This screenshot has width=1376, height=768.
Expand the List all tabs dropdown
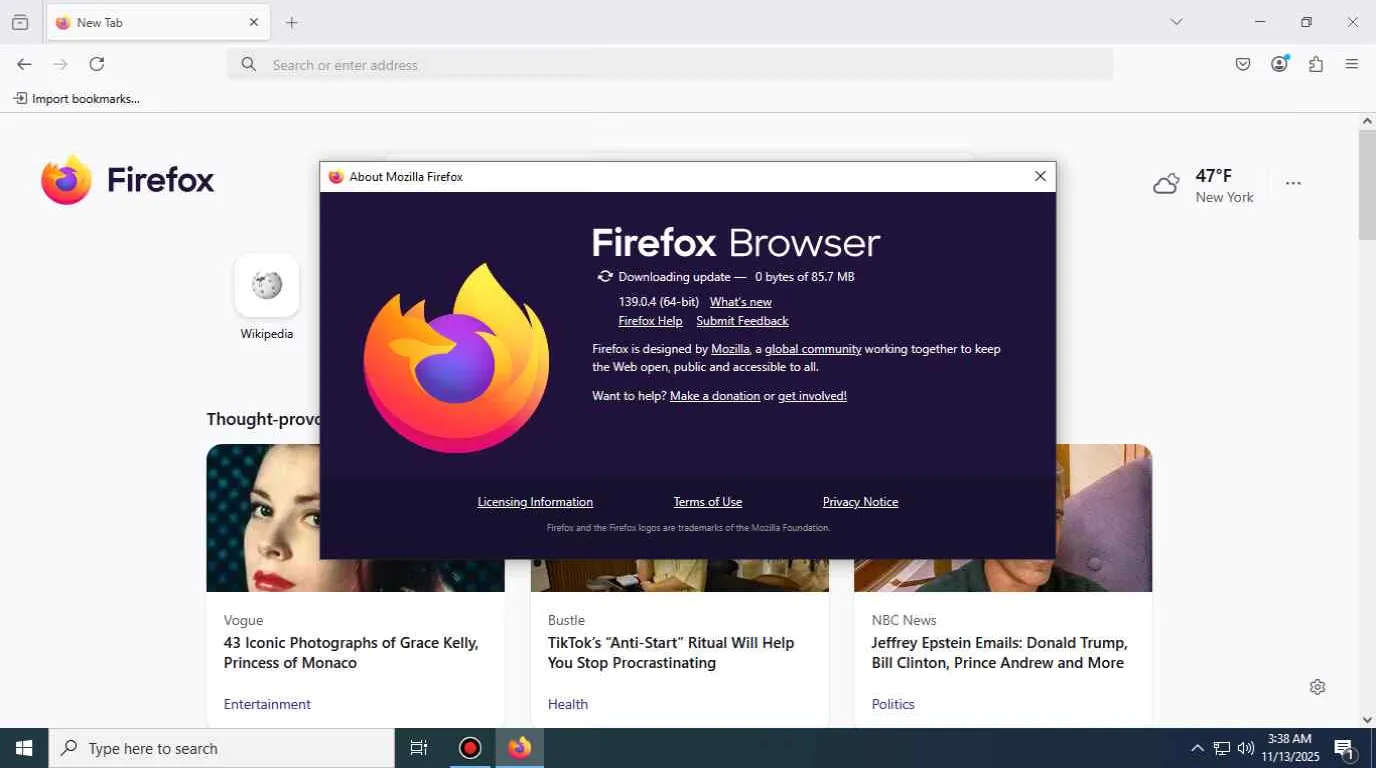1176,22
